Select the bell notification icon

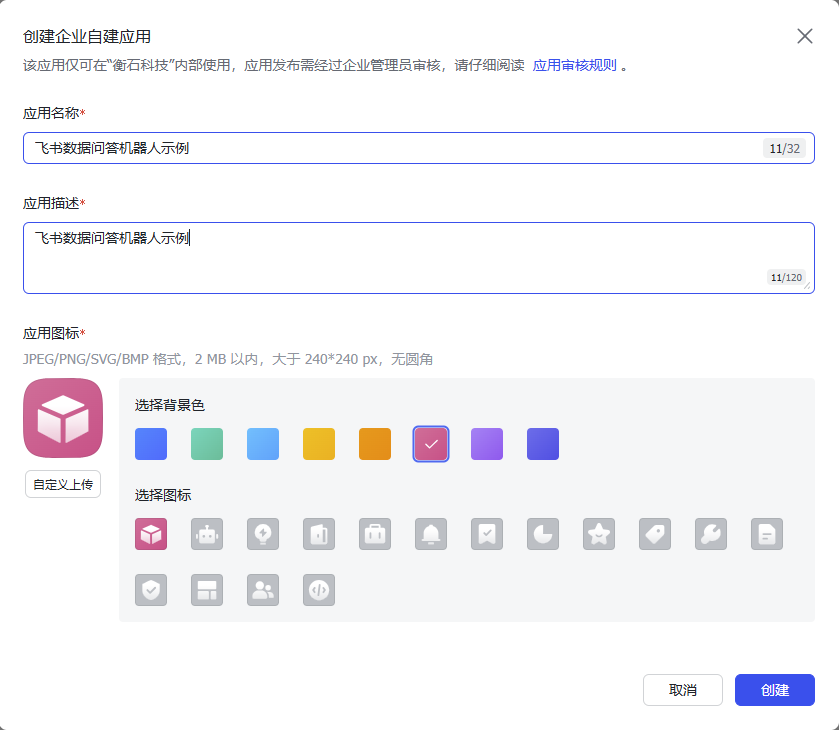pos(431,534)
